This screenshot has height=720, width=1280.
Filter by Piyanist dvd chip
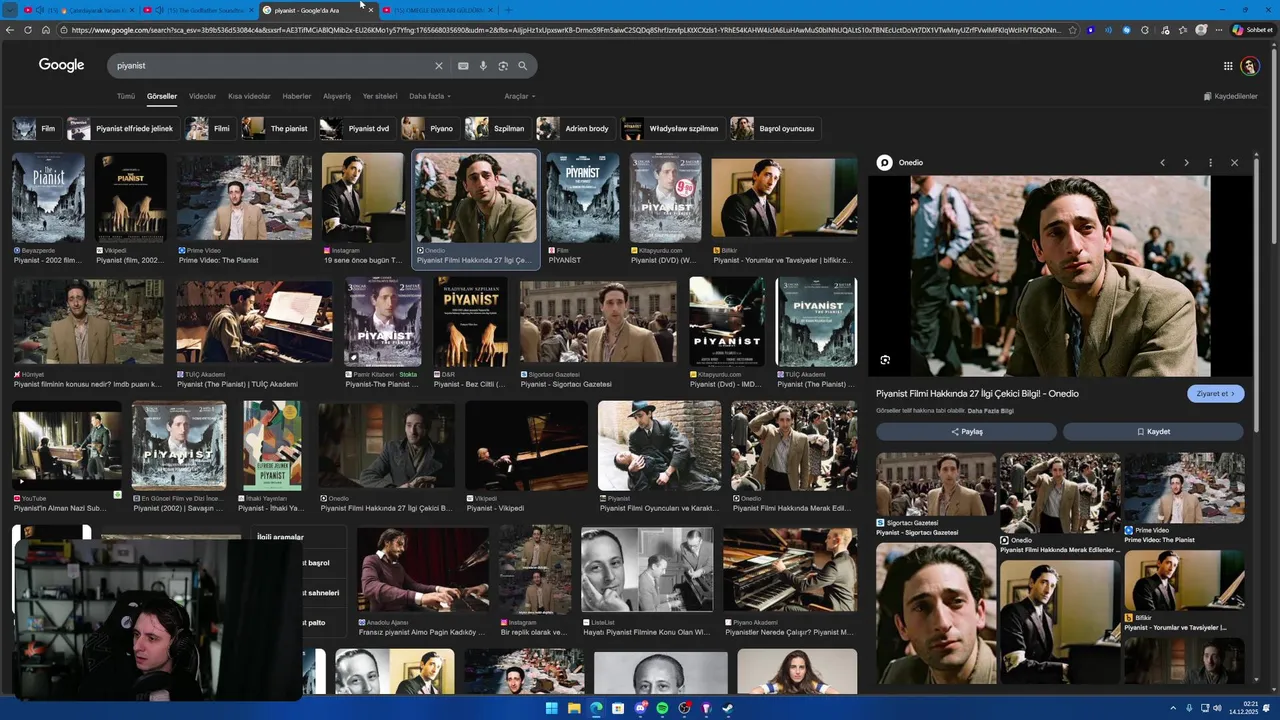point(357,129)
